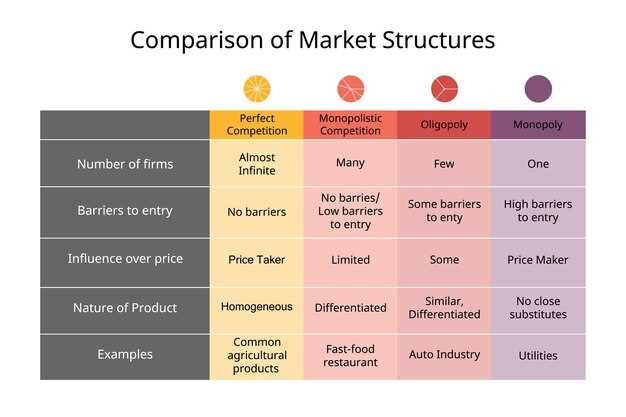626x417 pixels.
Task: Click the Auto Industry cell
Action: click(444, 354)
